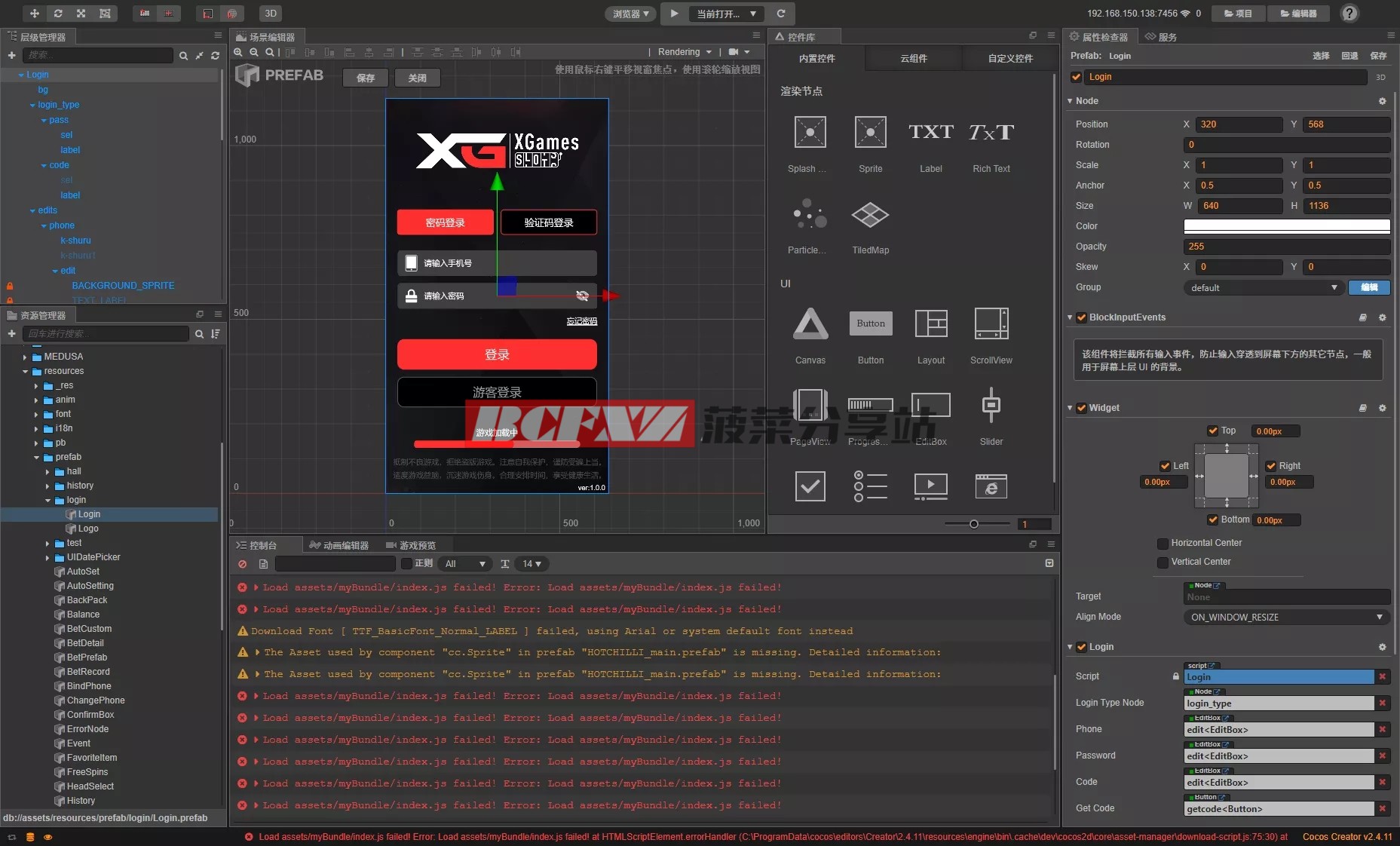Click the 关闭 button in prefab bar

click(x=417, y=78)
